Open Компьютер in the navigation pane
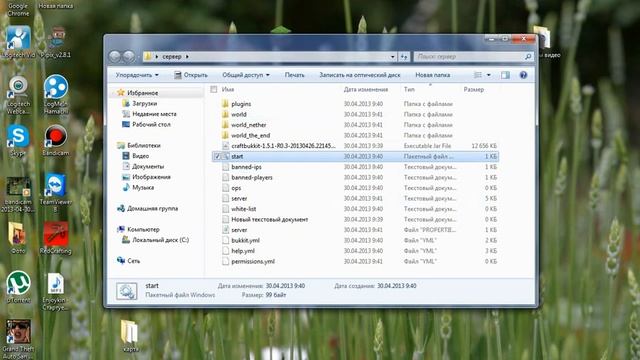The width and height of the screenshot is (640, 360). (x=143, y=229)
